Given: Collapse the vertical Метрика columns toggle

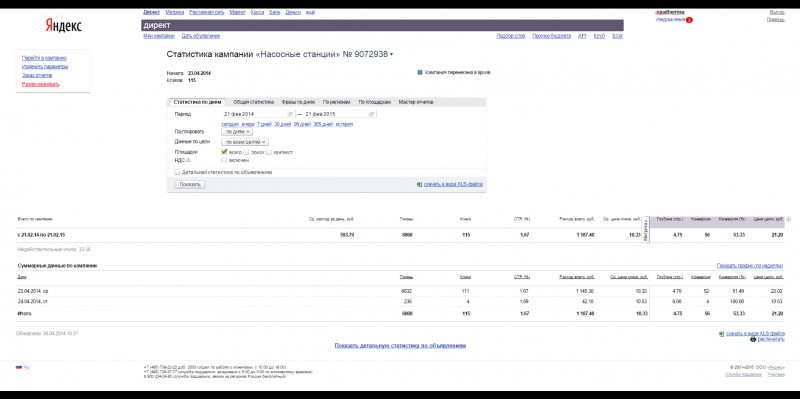Looking at the screenshot, I should coord(645,230).
